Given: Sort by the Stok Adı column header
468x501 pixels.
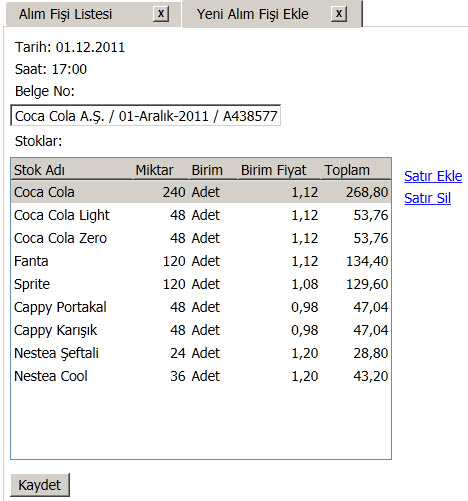Looking at the screenshot, I should (72, 170).
